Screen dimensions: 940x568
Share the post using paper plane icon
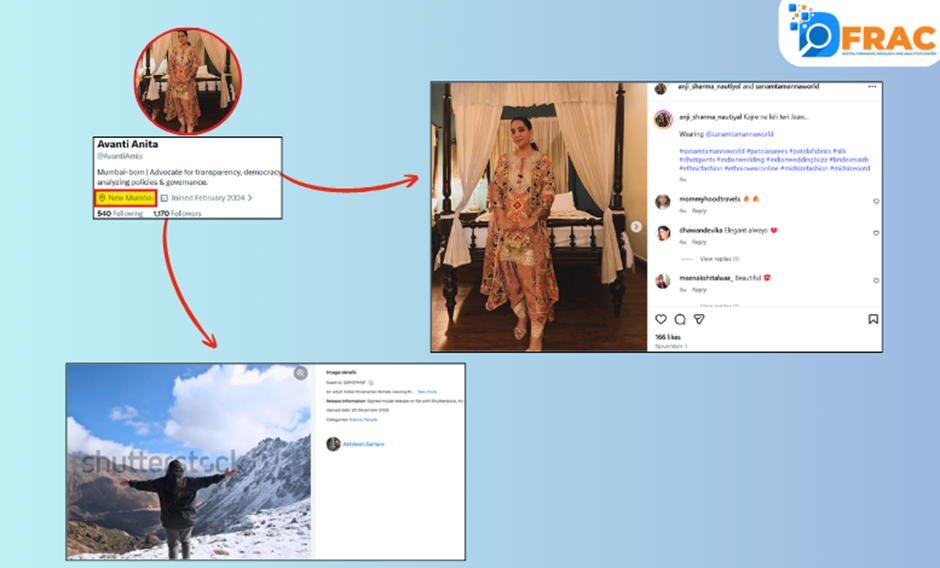pos(699,319)
